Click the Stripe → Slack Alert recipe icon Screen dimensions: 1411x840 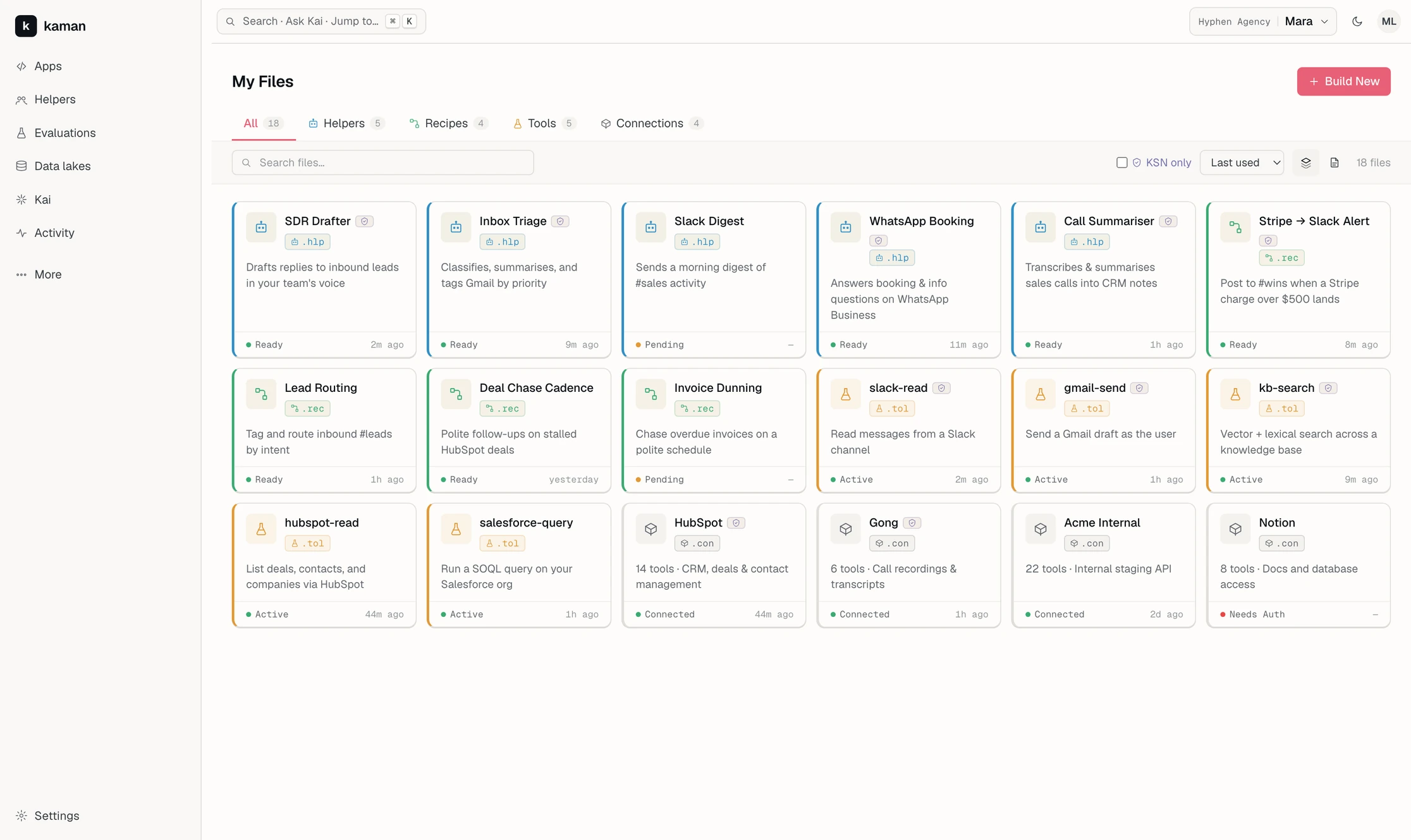point(1235,228)
